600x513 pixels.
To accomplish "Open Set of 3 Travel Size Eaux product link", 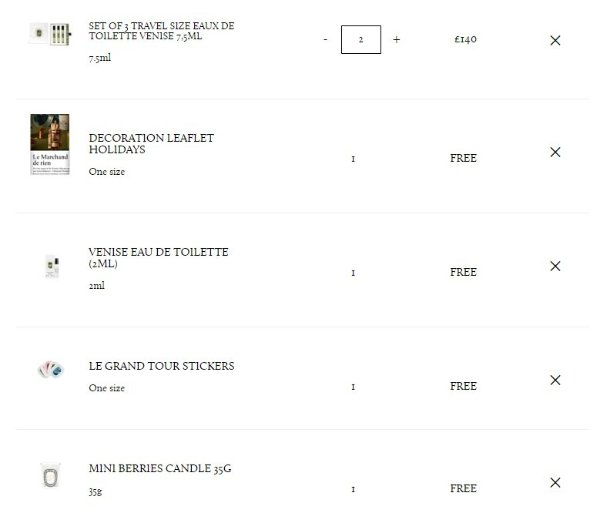I will click(161, 30).
